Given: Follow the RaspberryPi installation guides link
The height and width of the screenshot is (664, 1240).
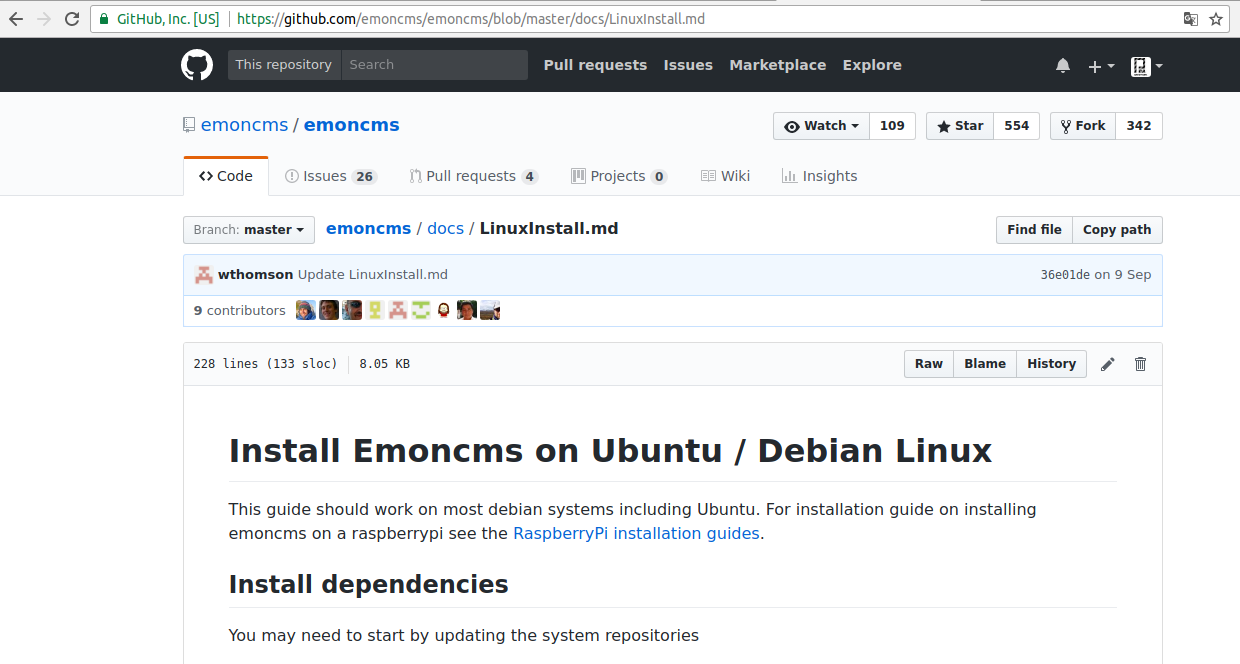Looking at the screenshot, I should click(636, 533).
